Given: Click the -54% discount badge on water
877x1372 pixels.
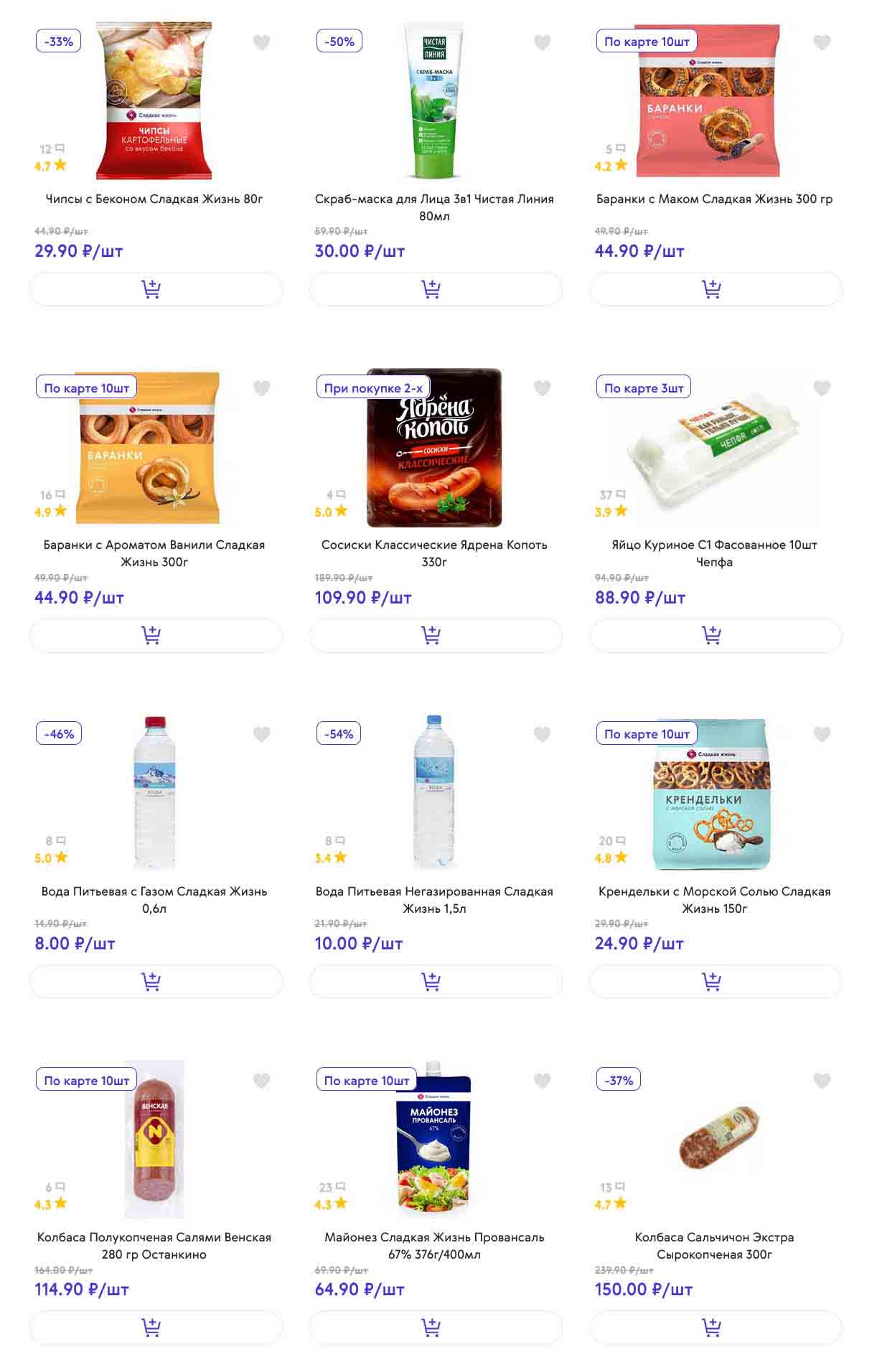Looking at the screenshot, I should [x=339, y=733].
